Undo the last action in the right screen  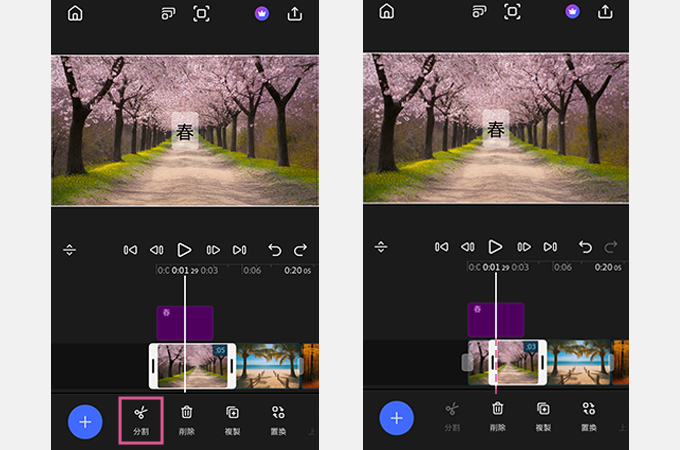pyautogui.click(x=585, y=248)
